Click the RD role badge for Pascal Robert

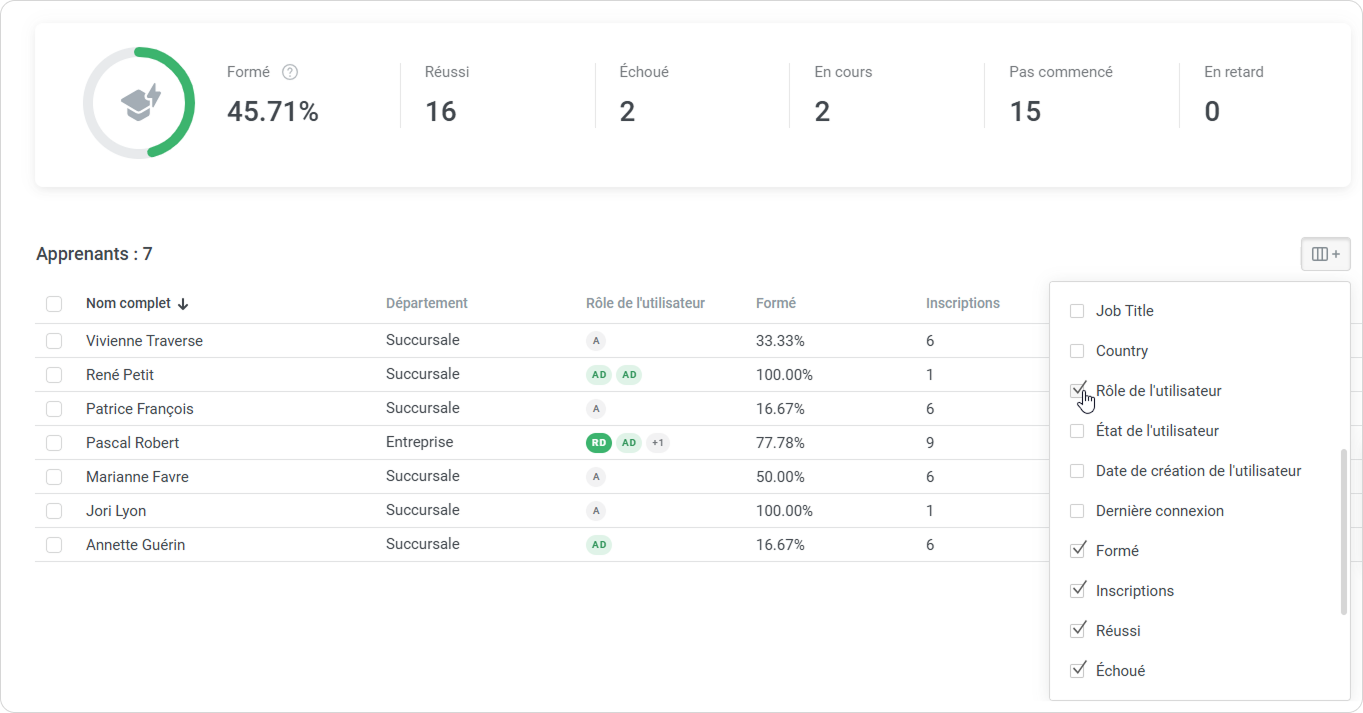pos(598,443)
